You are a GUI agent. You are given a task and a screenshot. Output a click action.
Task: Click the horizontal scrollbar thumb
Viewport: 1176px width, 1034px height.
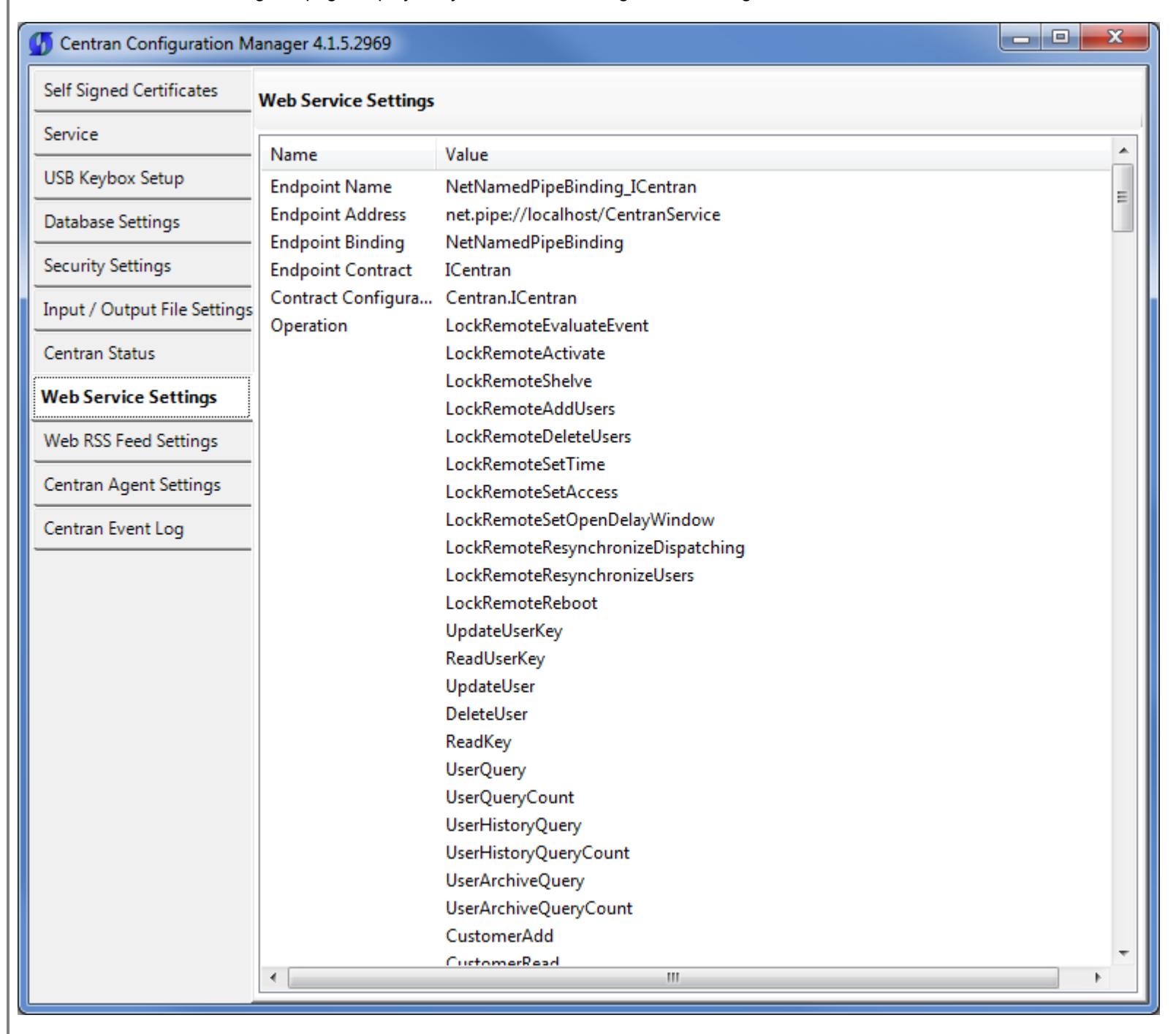tap(672, 977)
